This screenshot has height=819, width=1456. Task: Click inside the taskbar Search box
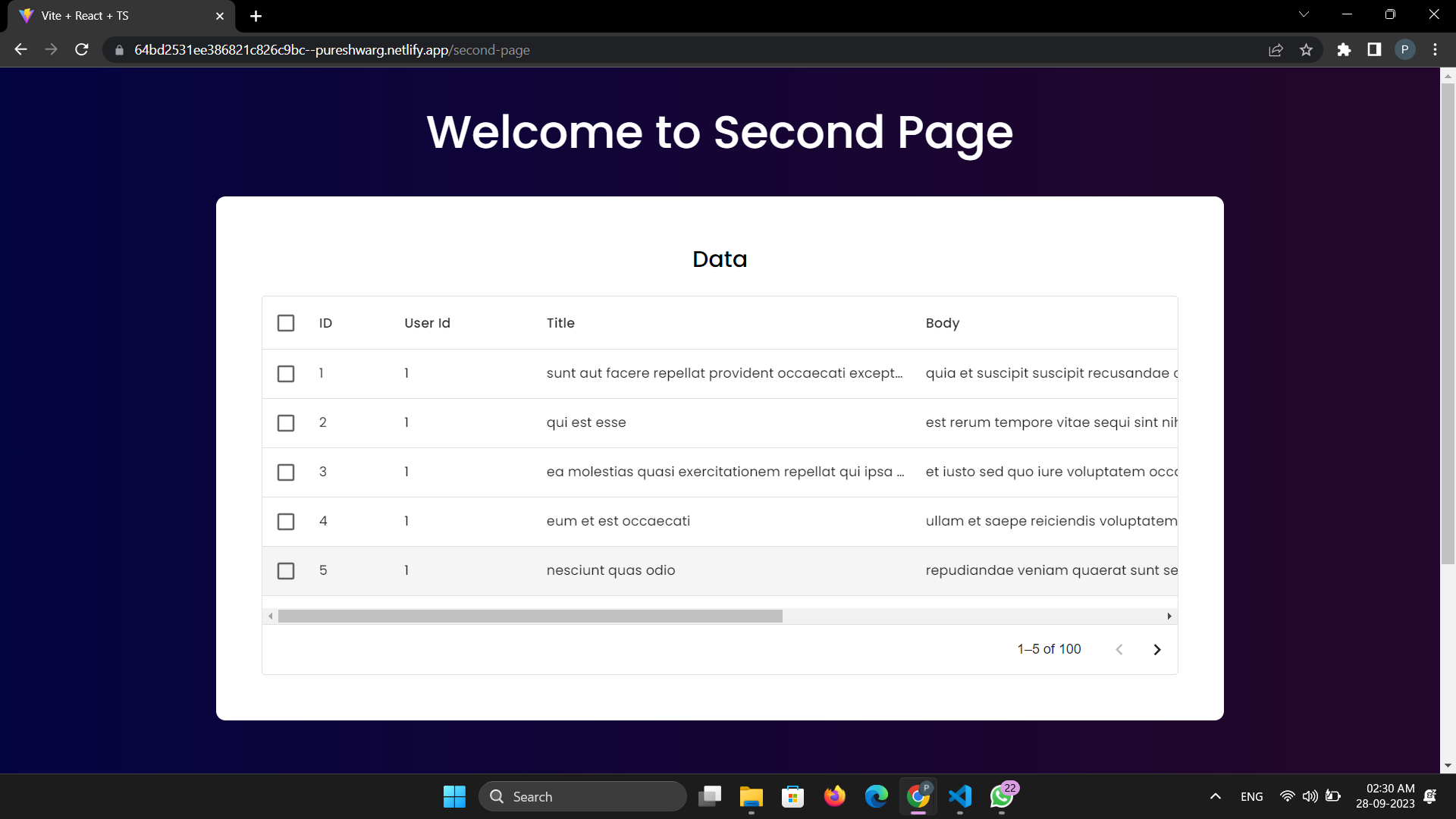click(x=584, y=796)
